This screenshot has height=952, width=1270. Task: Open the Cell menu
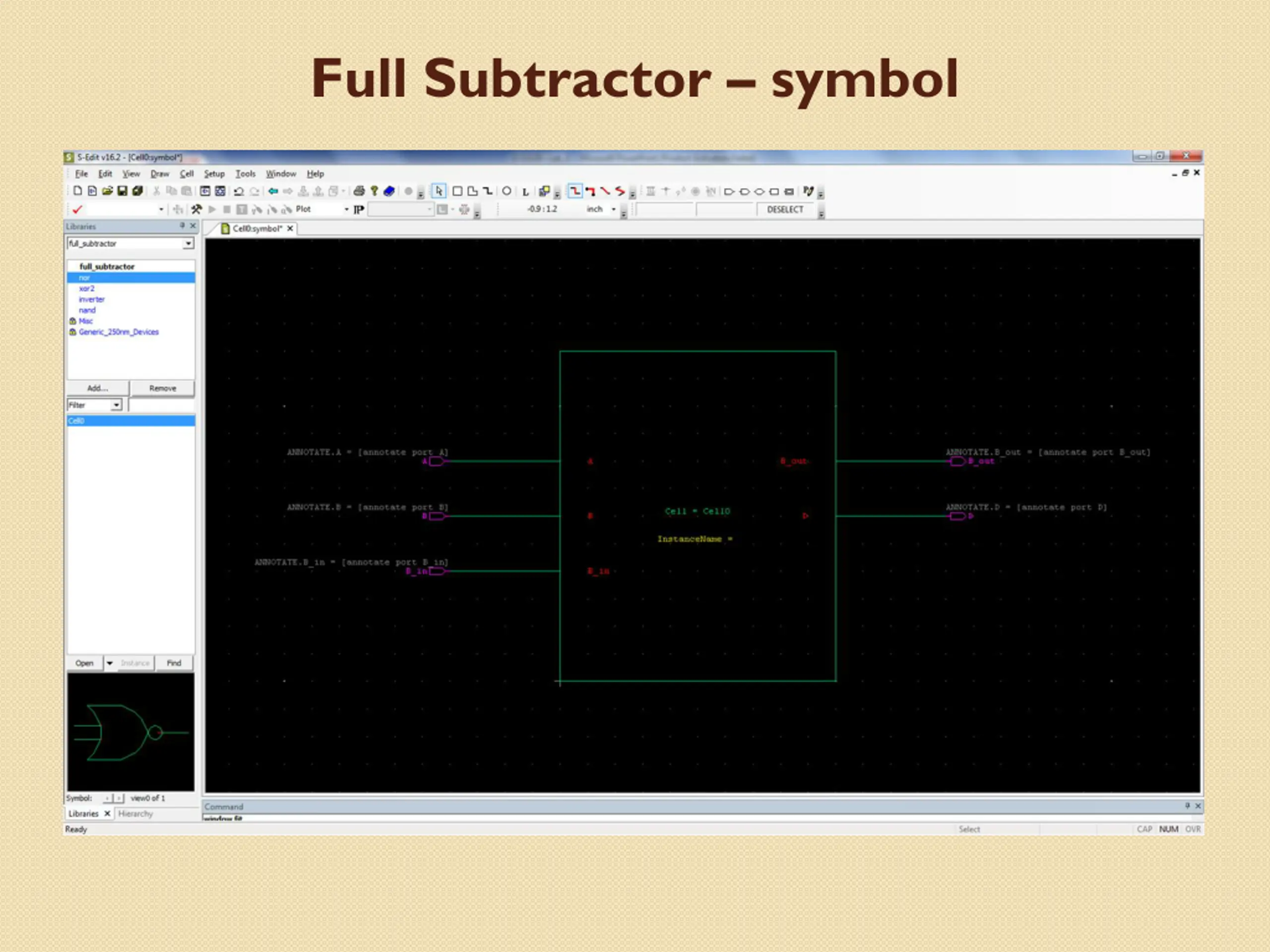tap(187, 174)
